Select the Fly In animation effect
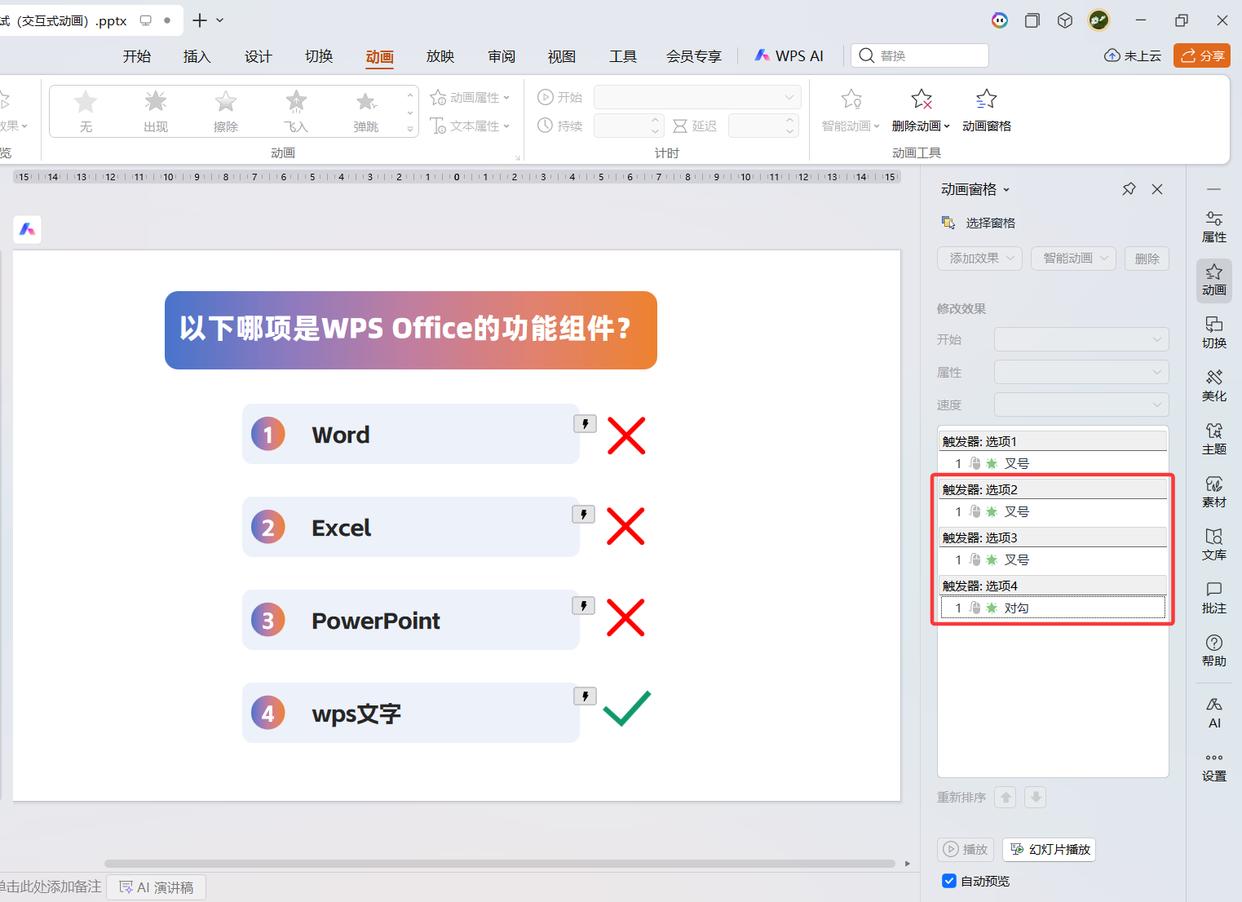The image size is (1242, 902). (x=296, y=110)
